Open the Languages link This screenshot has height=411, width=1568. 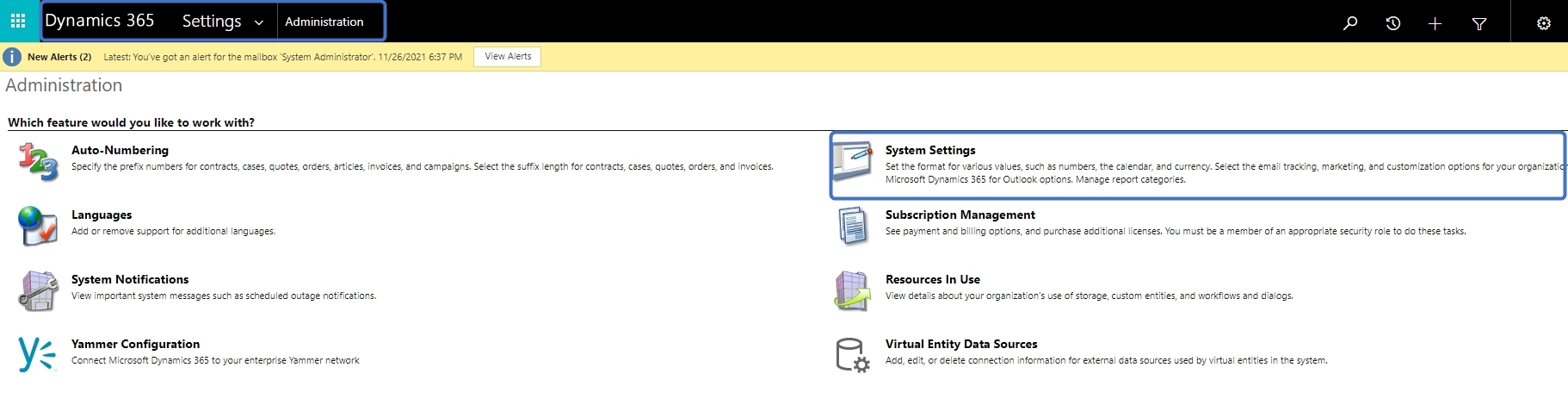pyautogui.click(x=102, y=215)
